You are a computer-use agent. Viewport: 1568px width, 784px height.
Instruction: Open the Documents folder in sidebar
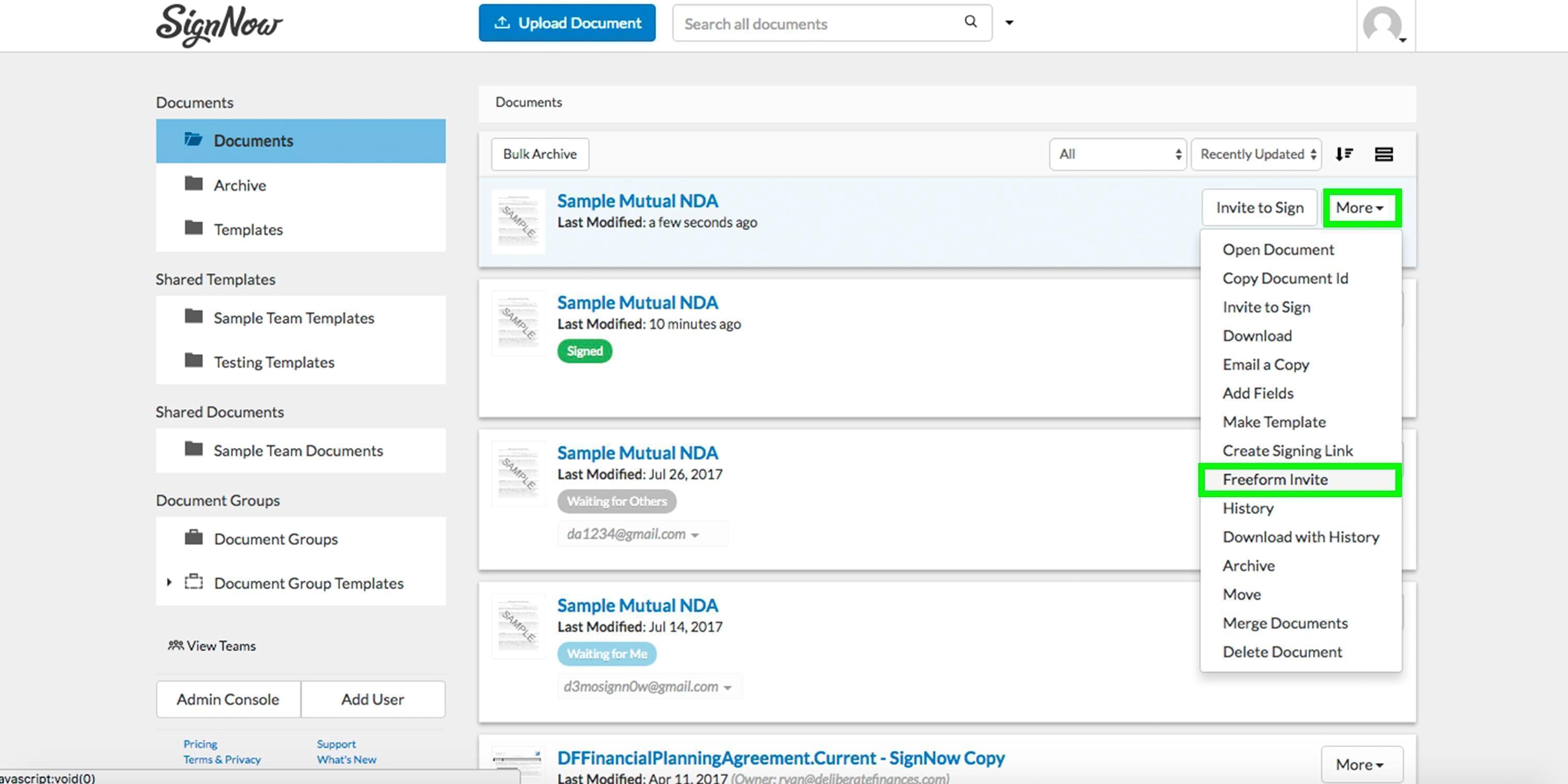click(x=301, y=141)
